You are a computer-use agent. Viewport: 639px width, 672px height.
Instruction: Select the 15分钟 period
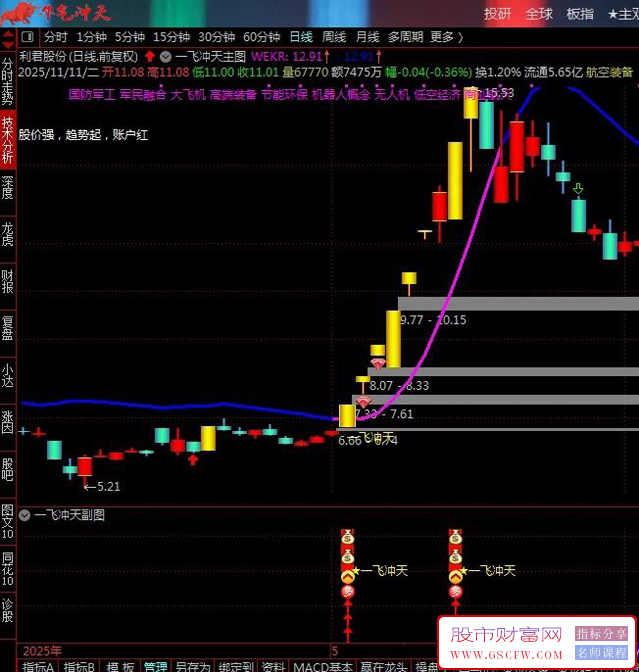tap(171, 37)
